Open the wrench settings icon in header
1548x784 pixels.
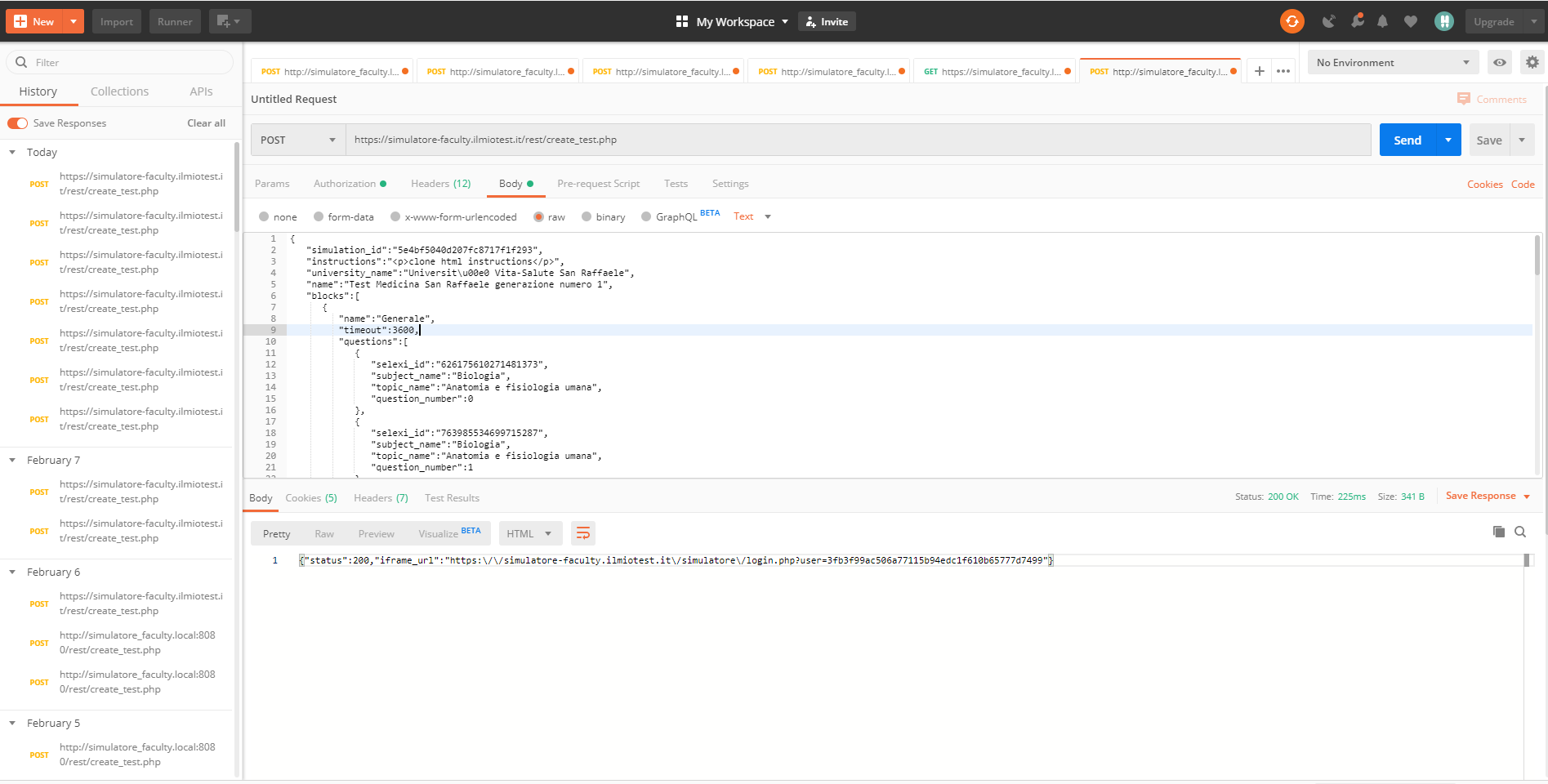click(1357, 21)
